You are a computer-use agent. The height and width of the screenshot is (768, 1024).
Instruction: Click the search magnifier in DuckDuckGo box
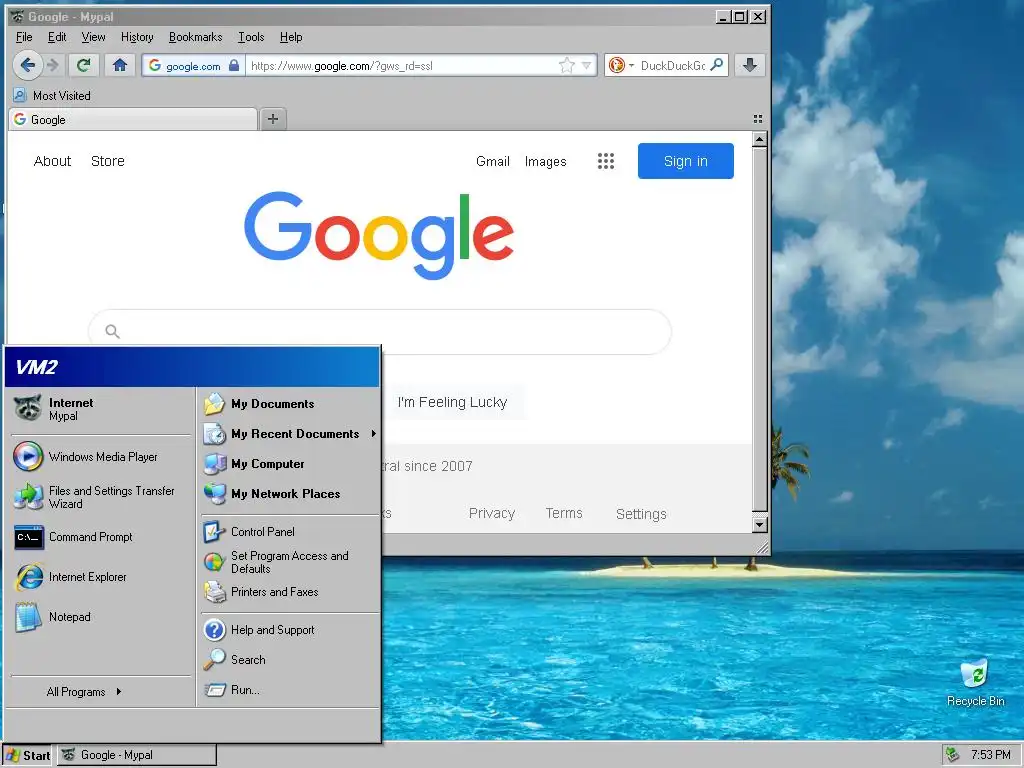717,65
